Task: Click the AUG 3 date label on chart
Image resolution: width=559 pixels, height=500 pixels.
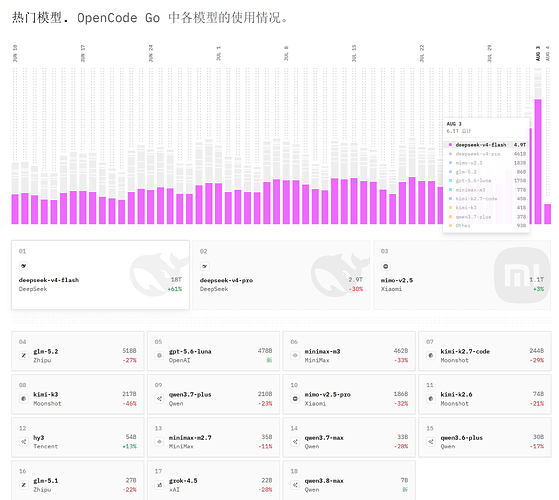Action: (x=538, y=53)
